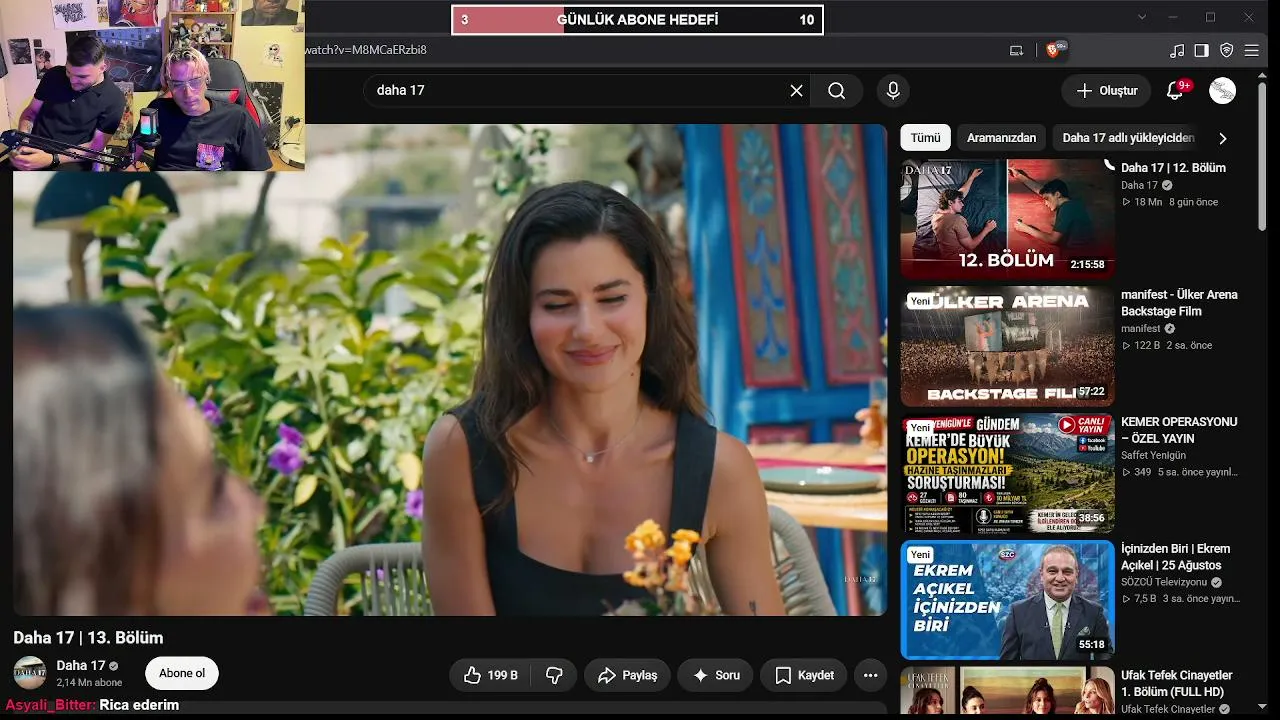This screenshot has width=1280, height=720.
Task: Like the video with thumbs up
Action: [488, 675]
